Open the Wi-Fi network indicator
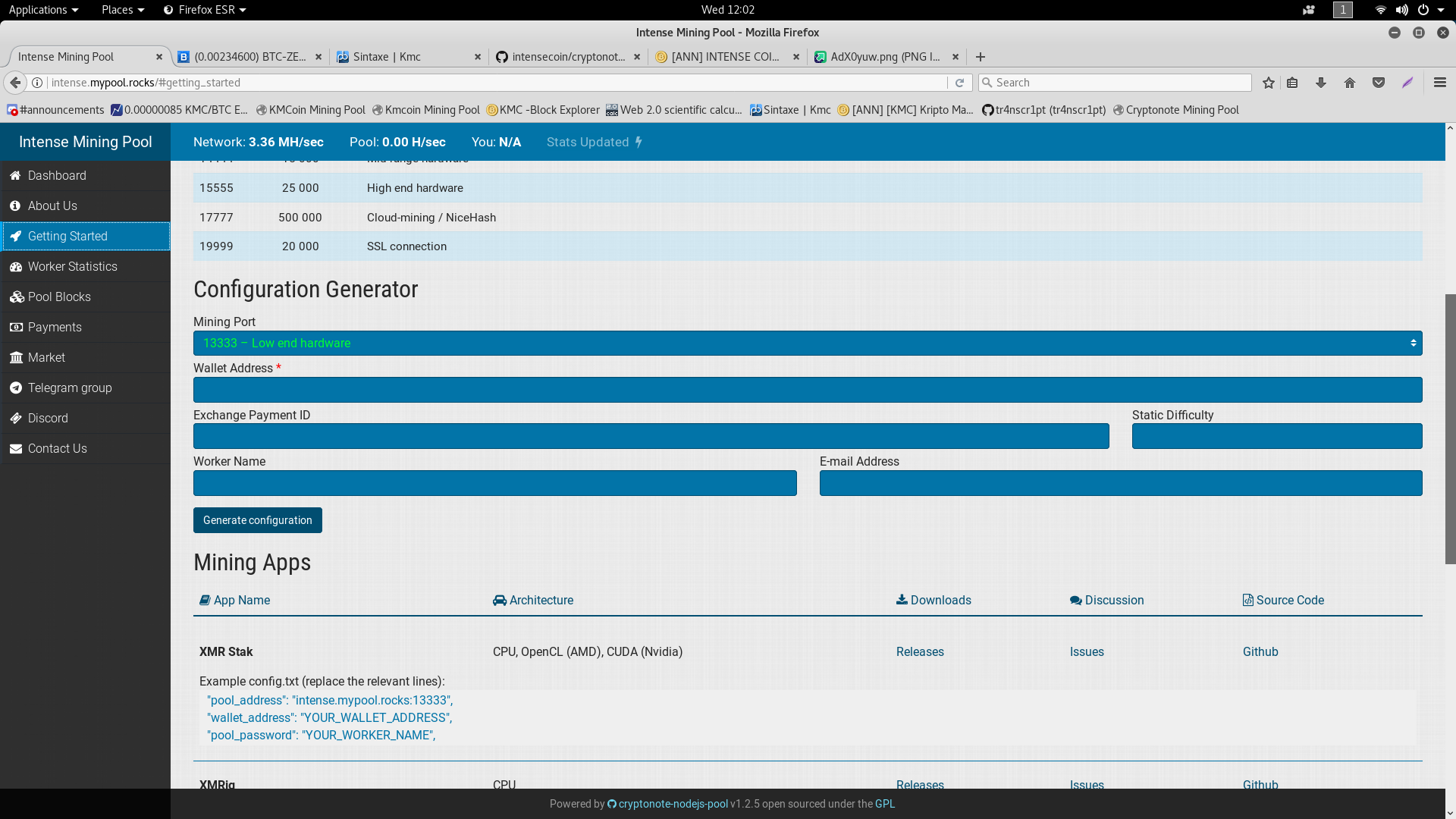The width and height of the screenshot is (1456, 819). pos(1380,10)
